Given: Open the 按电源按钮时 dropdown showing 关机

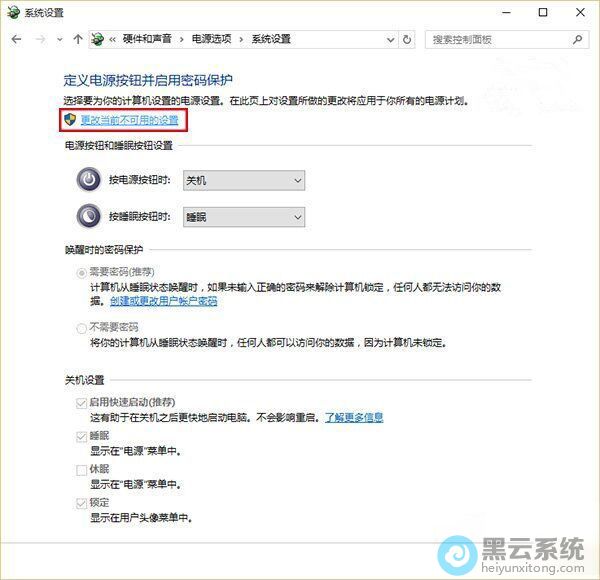Looking at the screenshot, I should click(x=244, y=180).
